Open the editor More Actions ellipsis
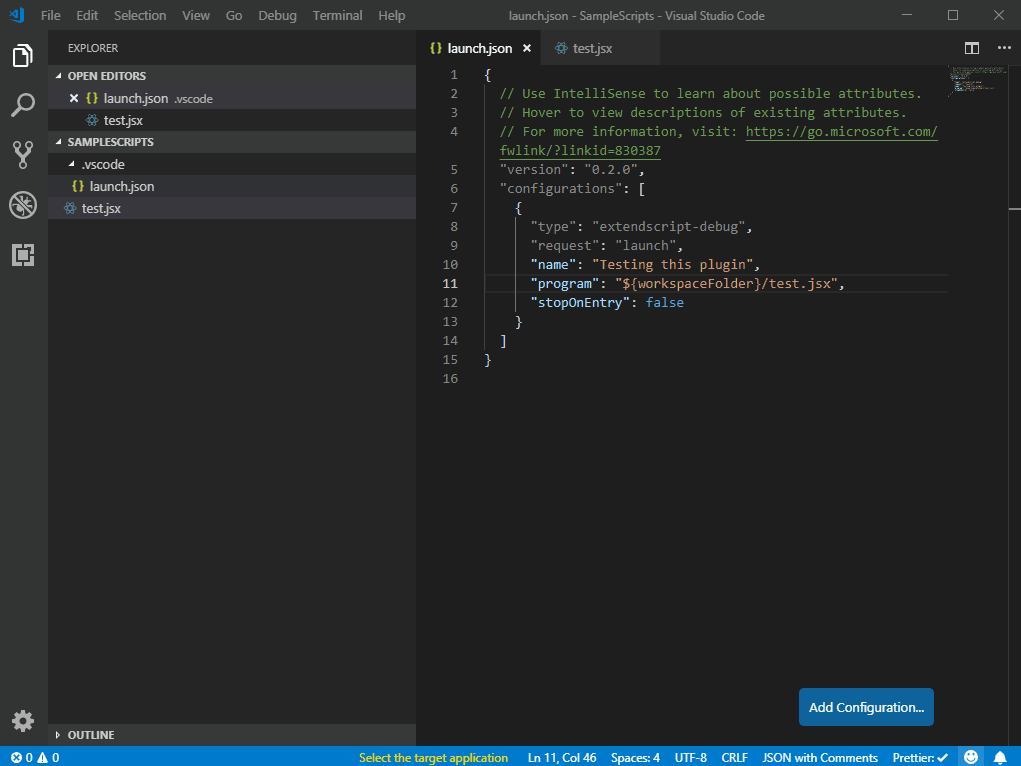 click(1004, 48)
